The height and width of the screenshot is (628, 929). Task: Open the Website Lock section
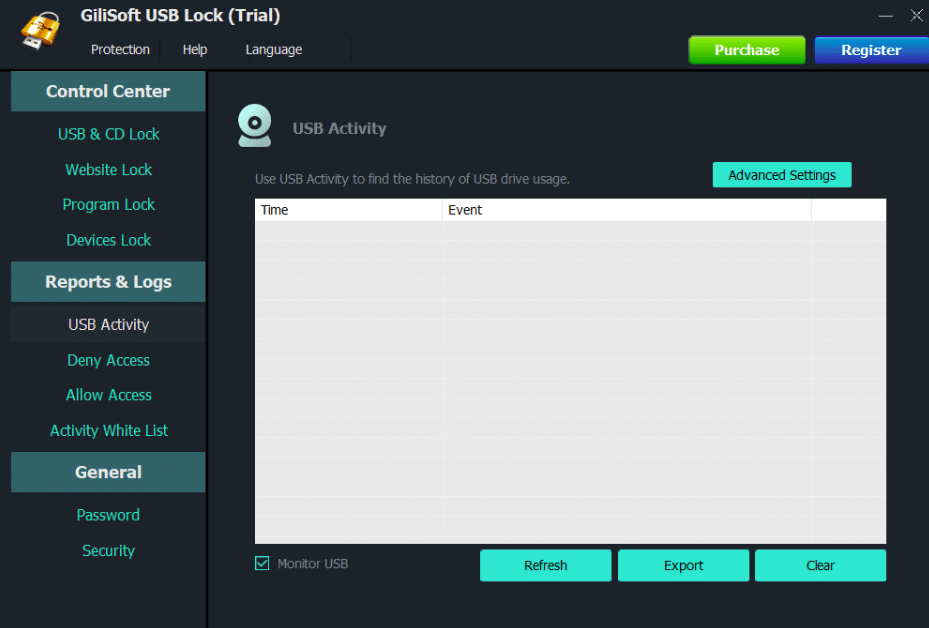click(108, 170)
